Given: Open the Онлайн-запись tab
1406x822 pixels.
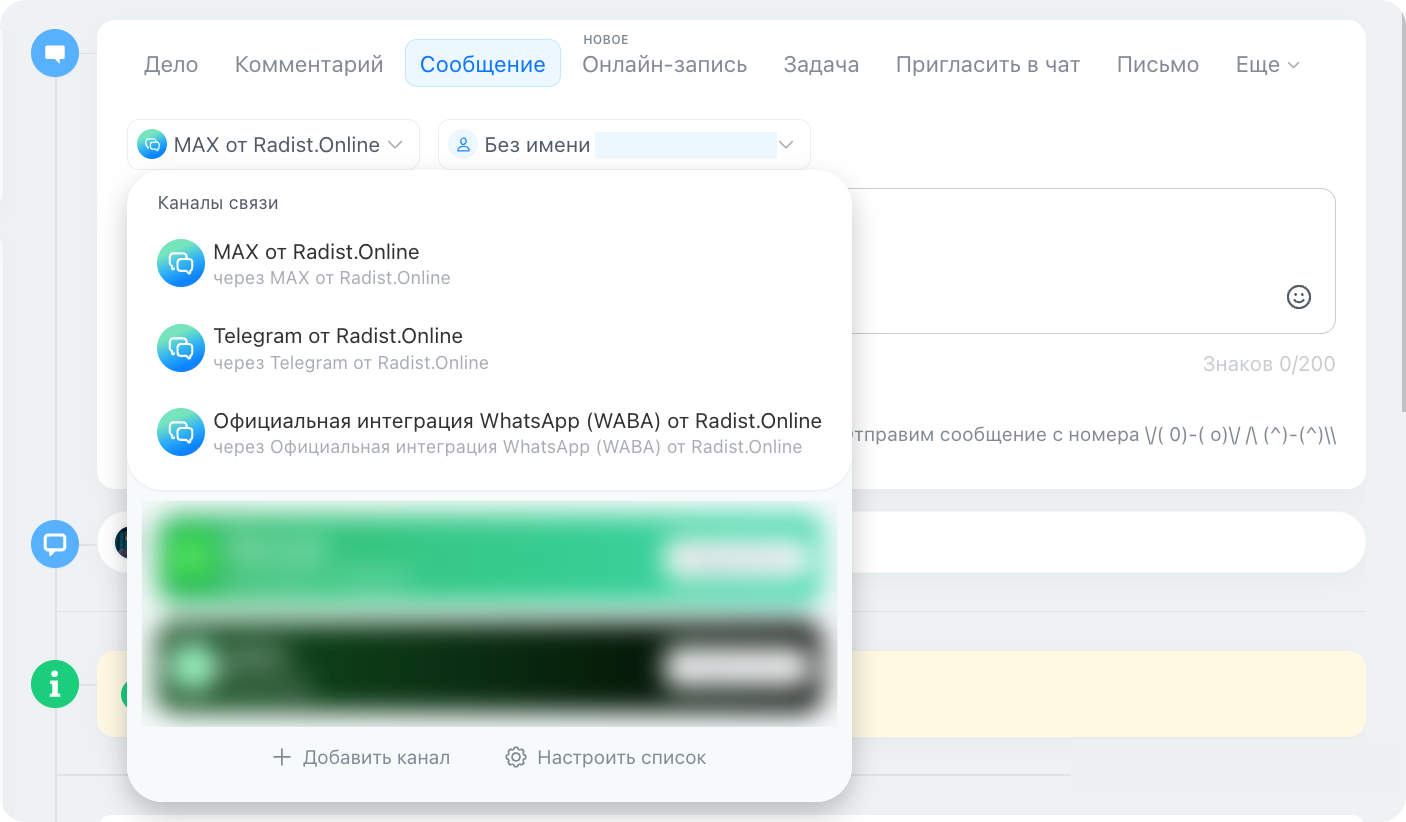Looking at the screenshot, I should pyautogui.click(x=665, y=65).
